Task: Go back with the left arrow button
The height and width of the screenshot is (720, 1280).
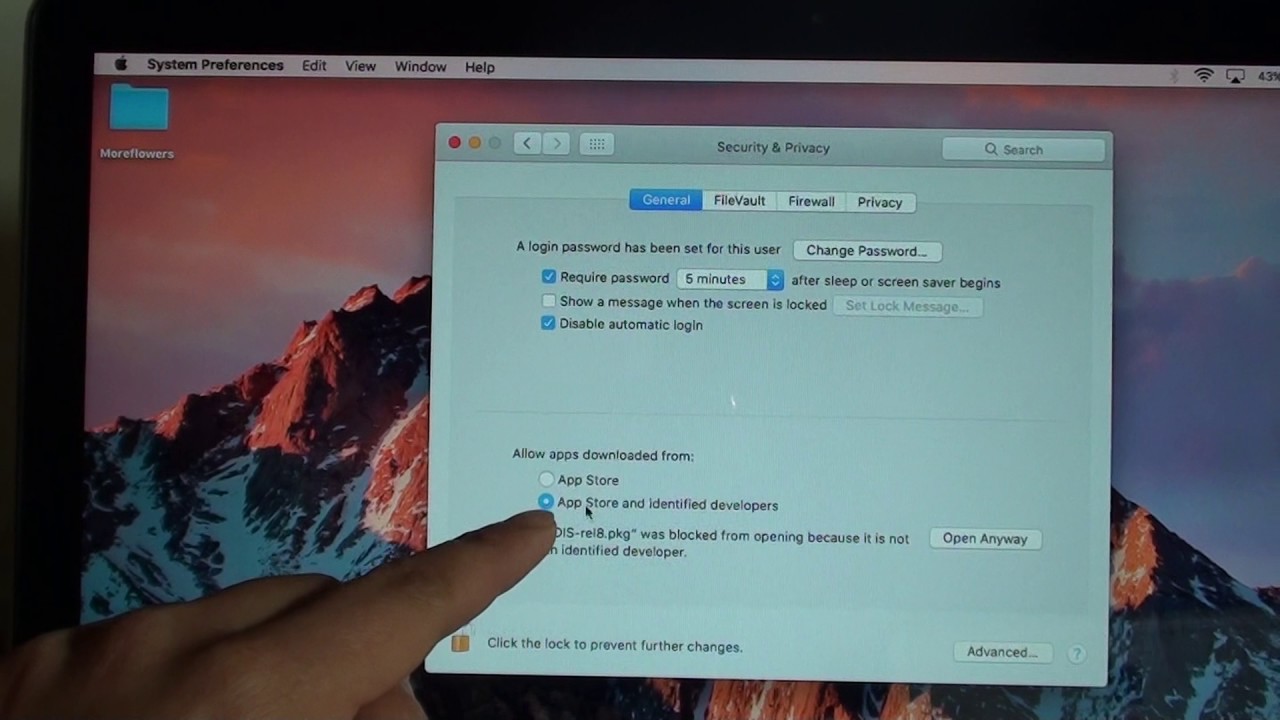Action: 527,144
